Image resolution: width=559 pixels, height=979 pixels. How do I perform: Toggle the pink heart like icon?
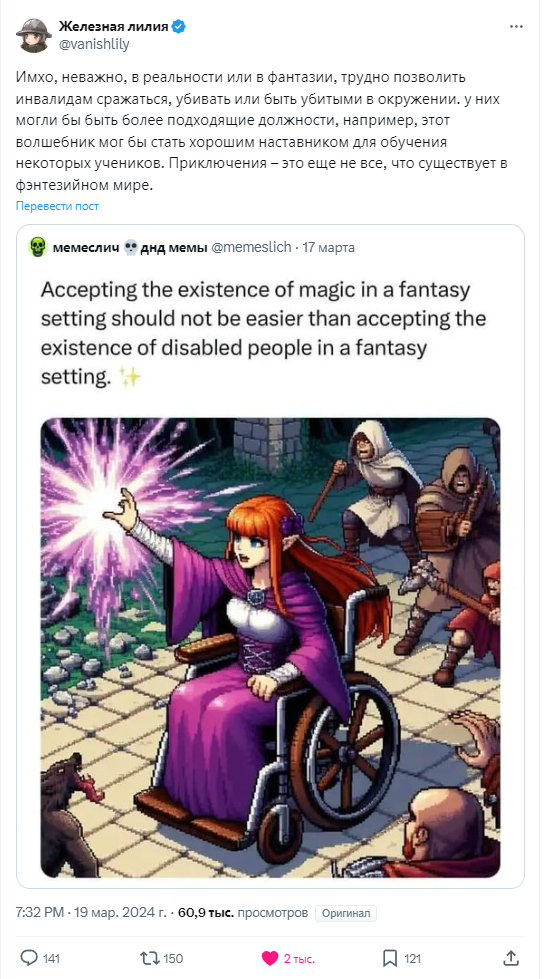270,958
